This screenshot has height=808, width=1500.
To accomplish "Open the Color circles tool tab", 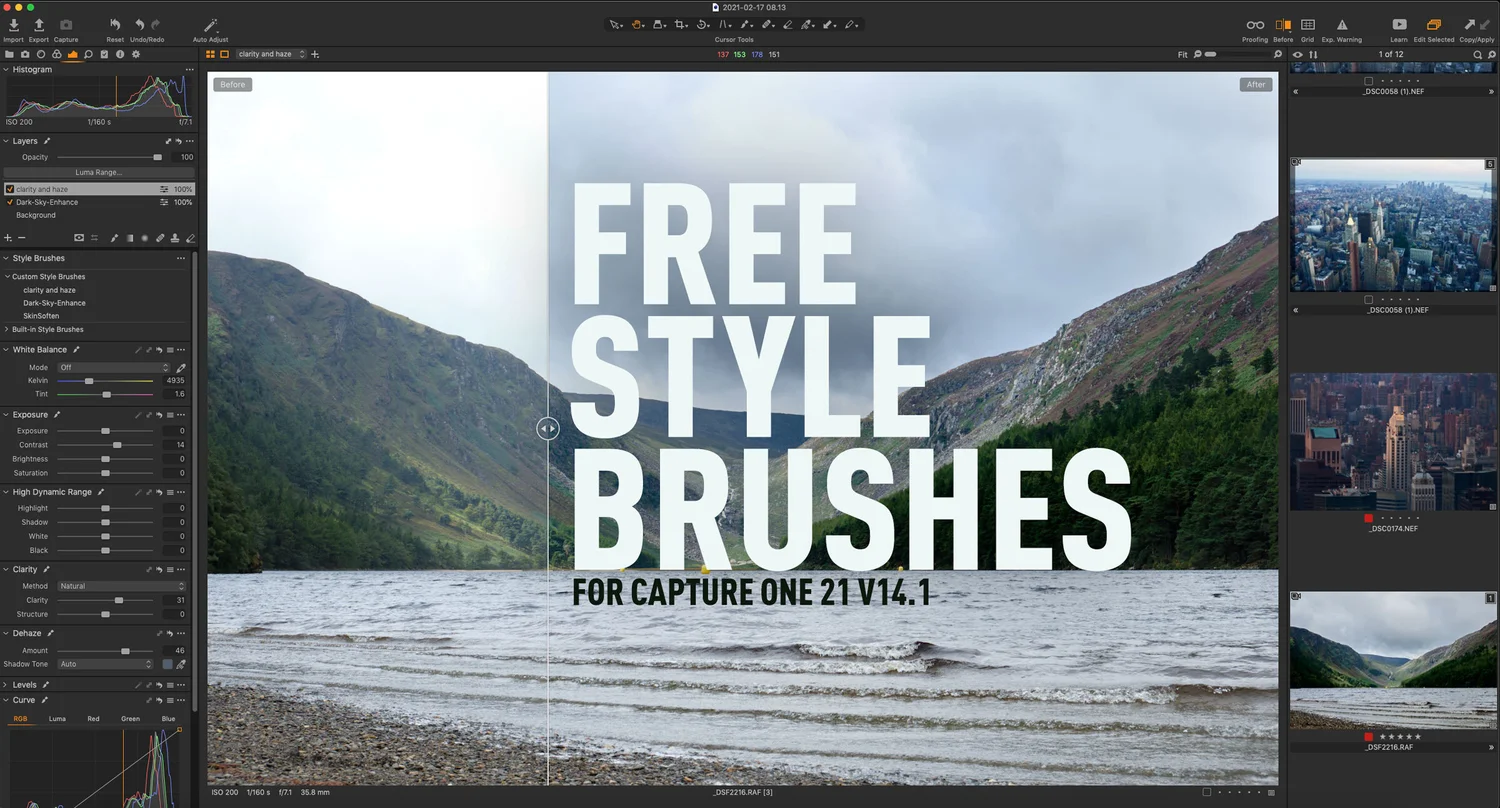I will (x=57, y=54).
